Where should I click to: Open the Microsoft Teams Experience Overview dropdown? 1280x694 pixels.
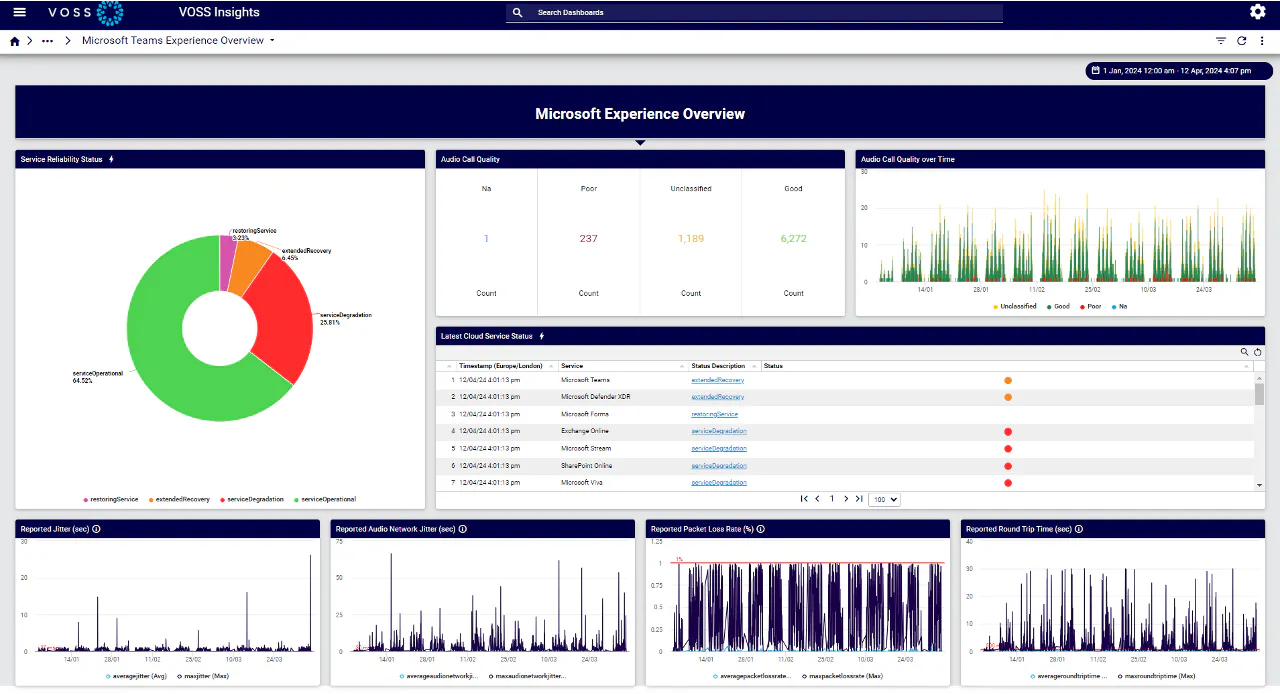[x=272, y=41]
